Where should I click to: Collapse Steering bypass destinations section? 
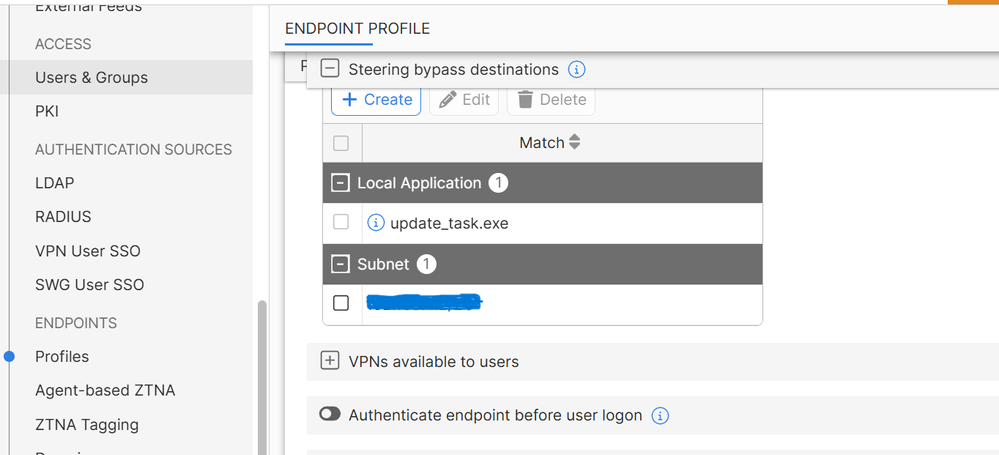coord(329,69)
